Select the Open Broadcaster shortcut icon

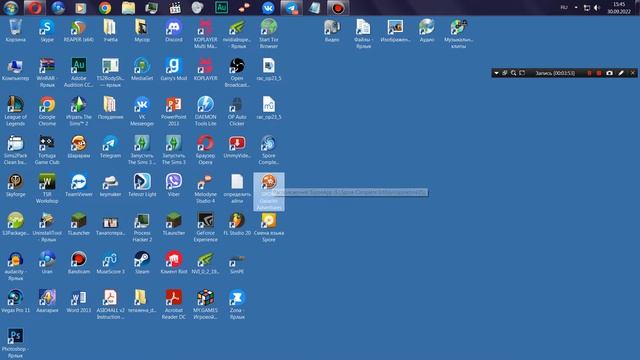pos(237,72)
